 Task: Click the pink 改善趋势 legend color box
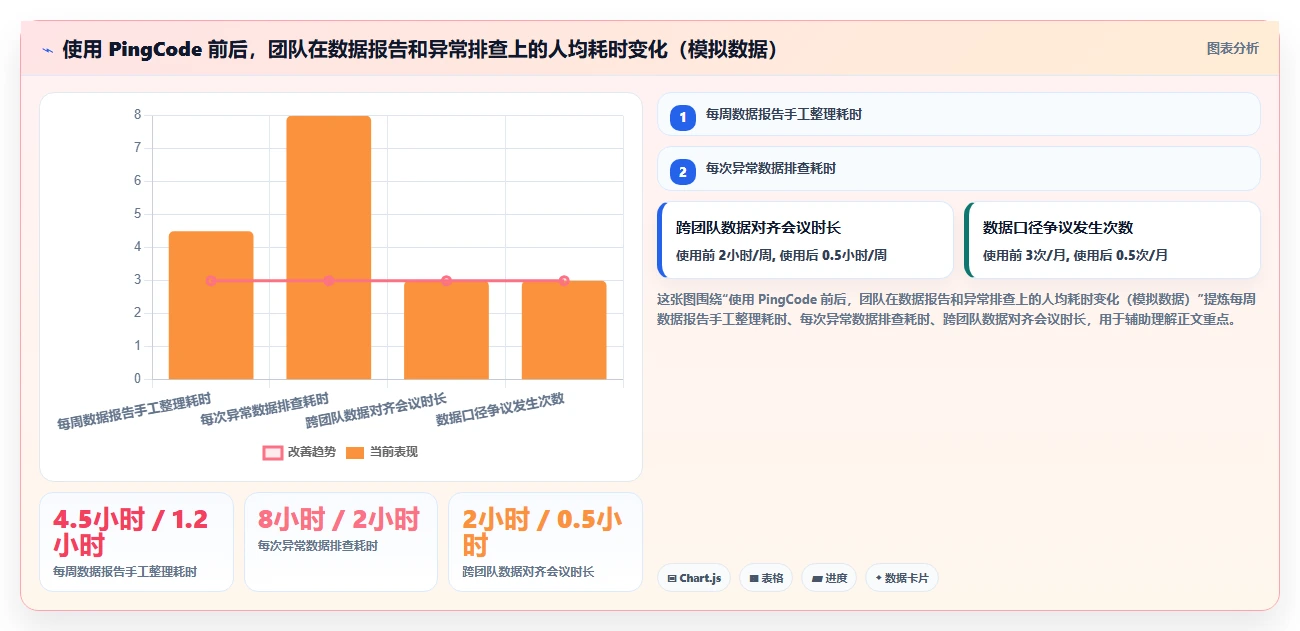273,452
